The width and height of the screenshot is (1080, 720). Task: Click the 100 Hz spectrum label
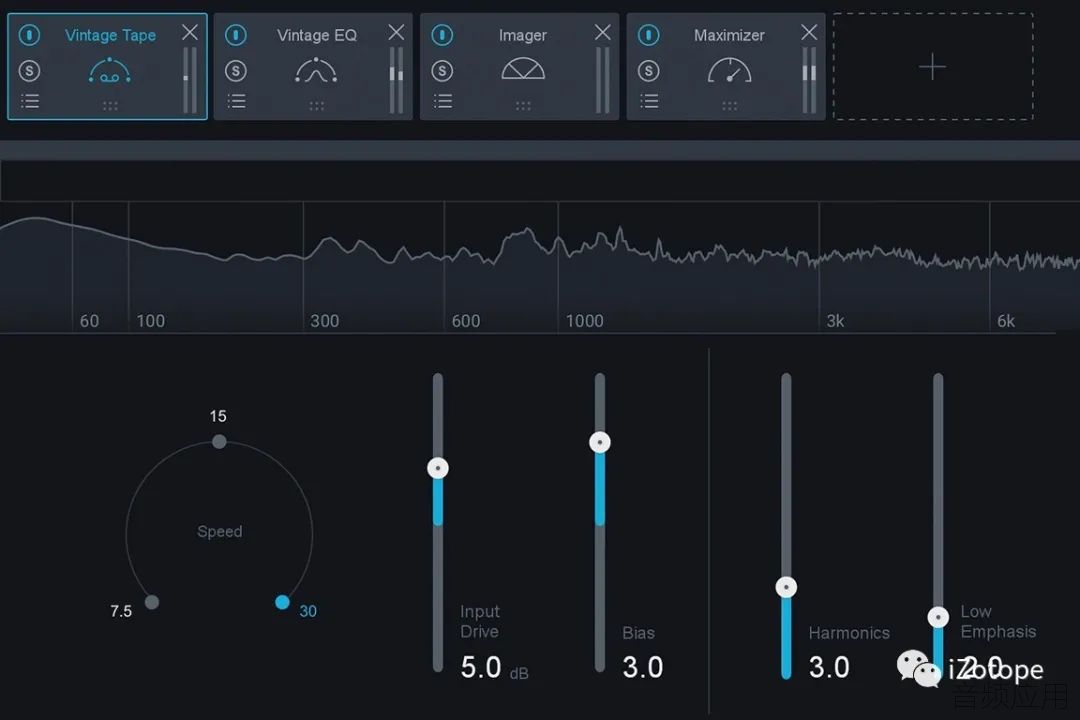pos(150,320)
